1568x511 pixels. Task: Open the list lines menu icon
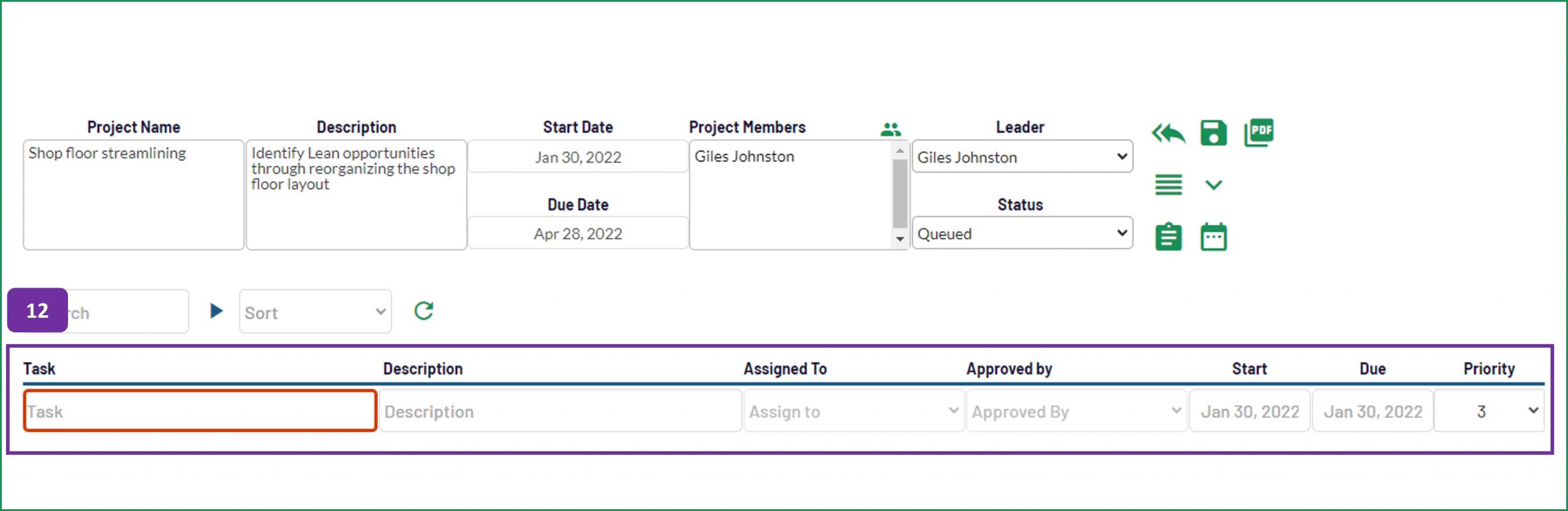click(x=1168, y=184)
